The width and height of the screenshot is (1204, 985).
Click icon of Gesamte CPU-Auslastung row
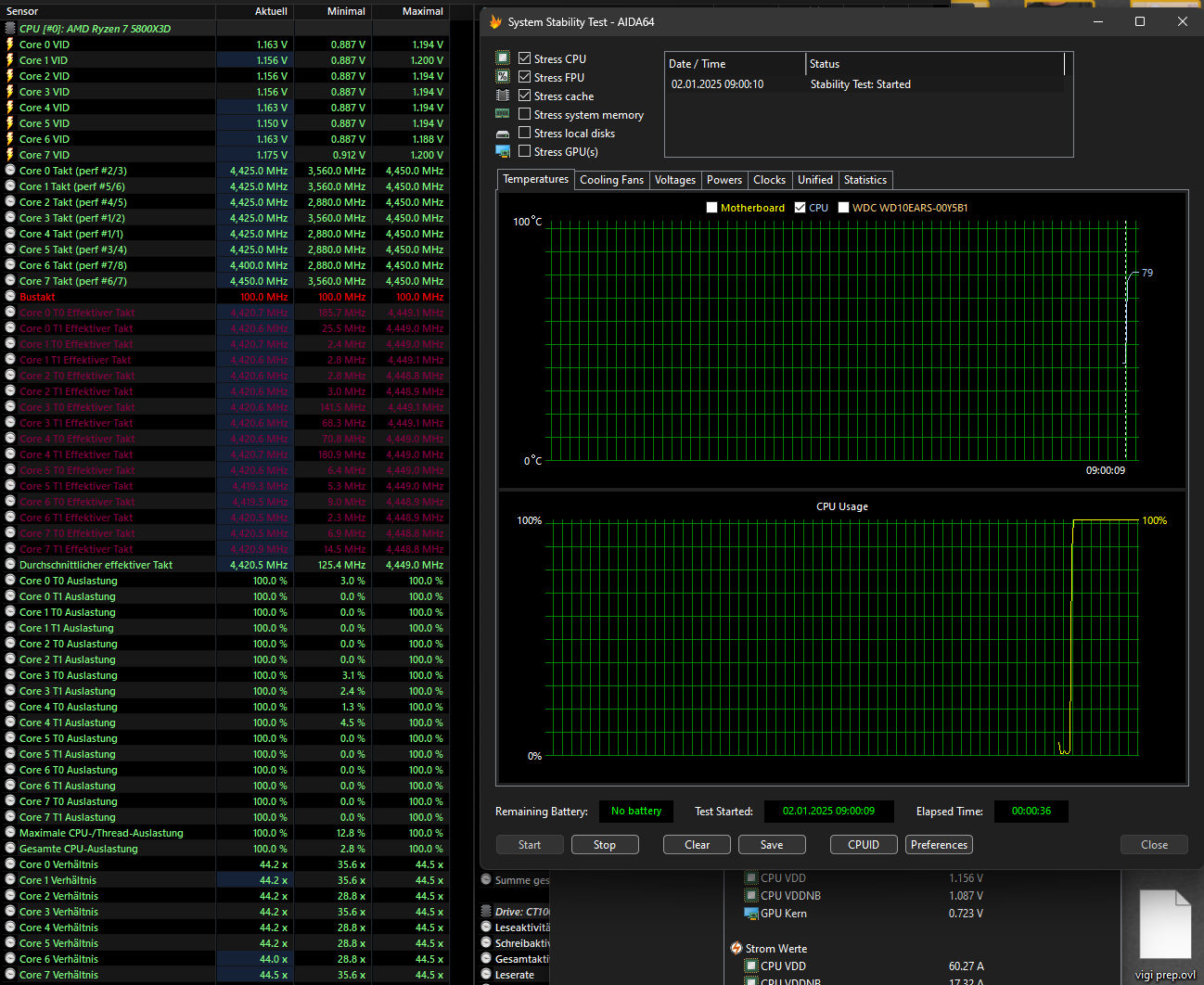coord(10,849)
